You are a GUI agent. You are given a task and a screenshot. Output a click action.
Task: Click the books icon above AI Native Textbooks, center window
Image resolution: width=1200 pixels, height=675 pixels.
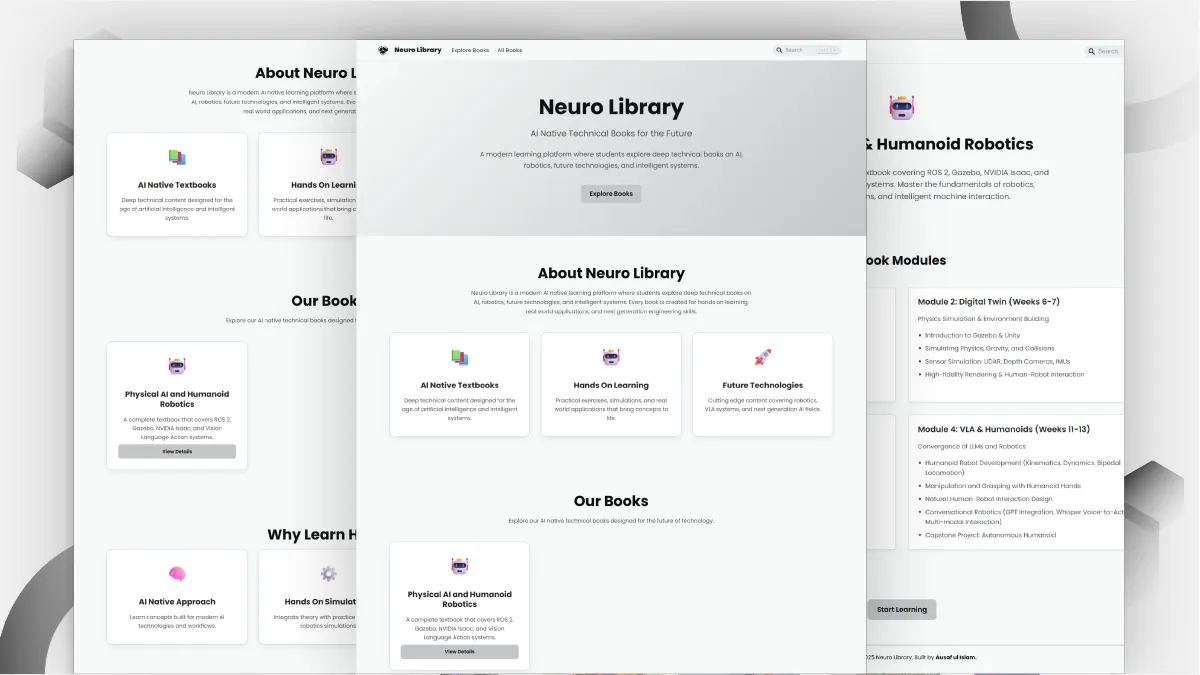point(460,357)
